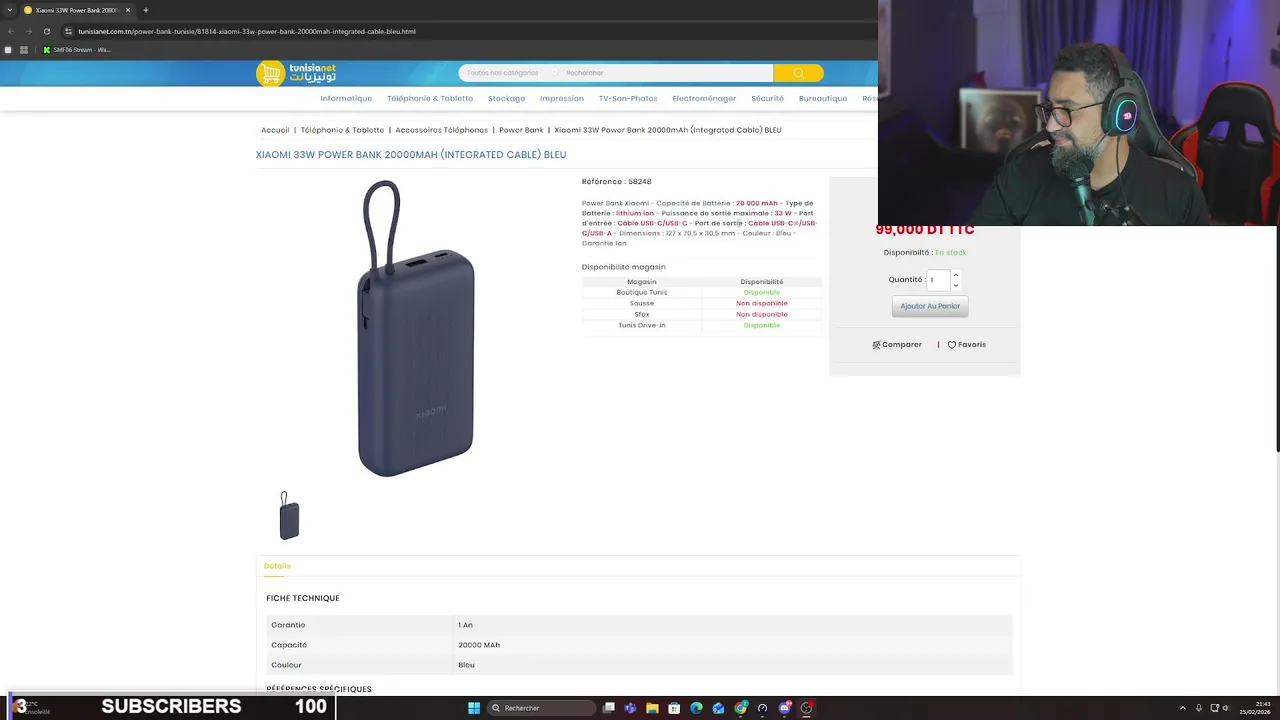Increase quantity with up arrow
This screenshot has height=720, width=1280.
[x=956, y=275]
